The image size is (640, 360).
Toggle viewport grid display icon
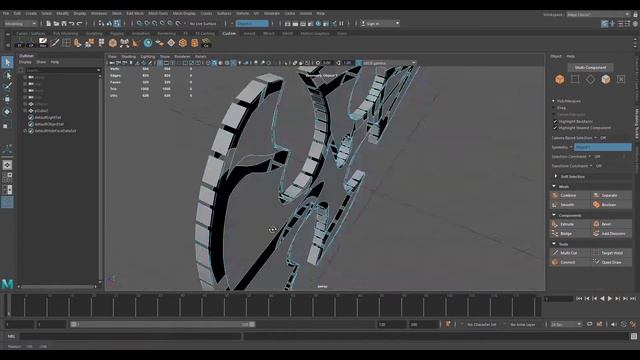click(160, 63)
